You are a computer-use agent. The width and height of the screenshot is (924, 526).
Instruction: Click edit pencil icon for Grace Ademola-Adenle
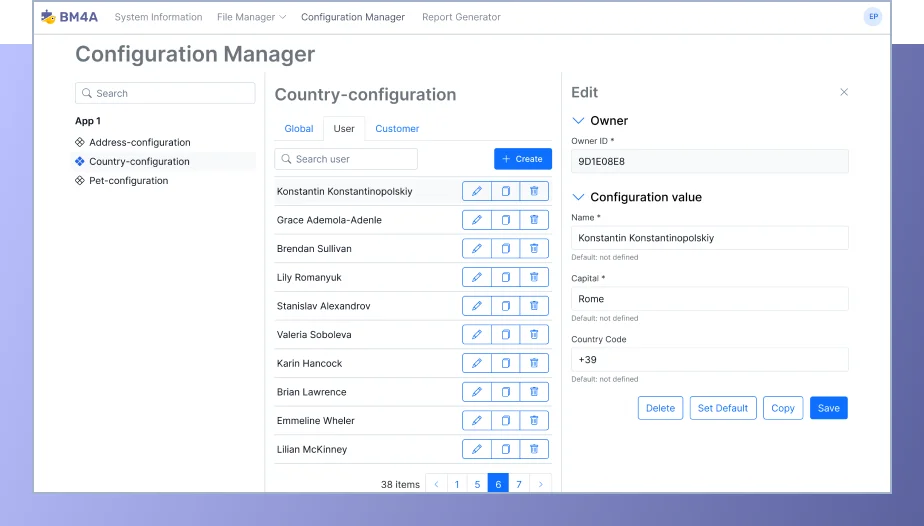(x=476, y=220)
